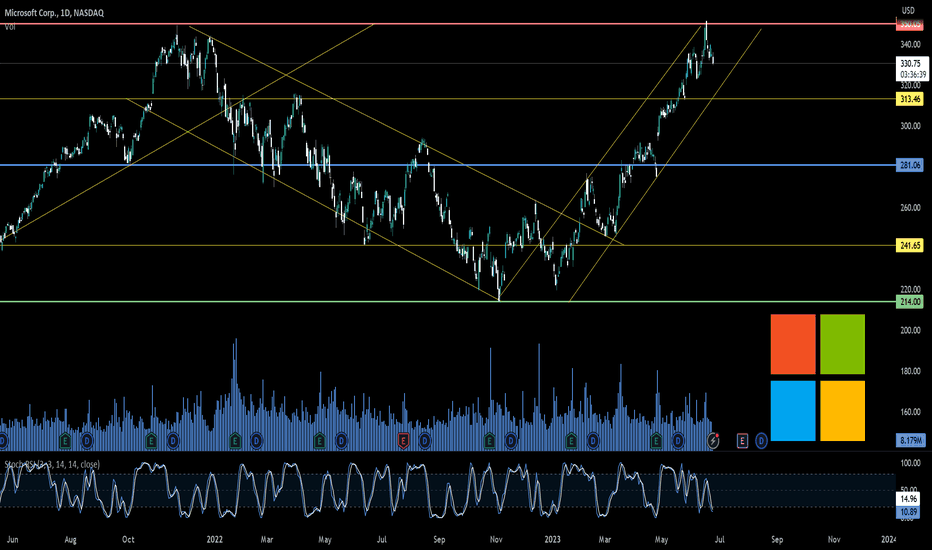Open the November 2022 dividend D marker
932x550 pixels.
[x=511, y=441]
